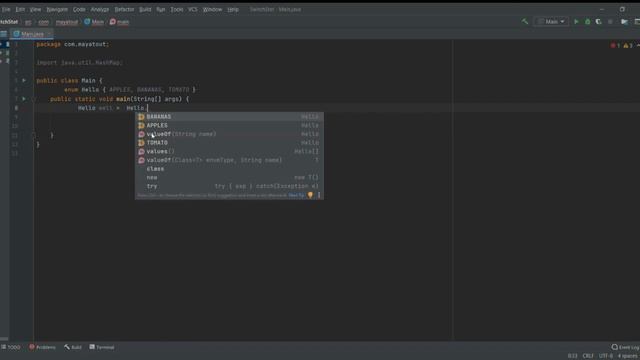Open the Window menu

tap(212, 9)
